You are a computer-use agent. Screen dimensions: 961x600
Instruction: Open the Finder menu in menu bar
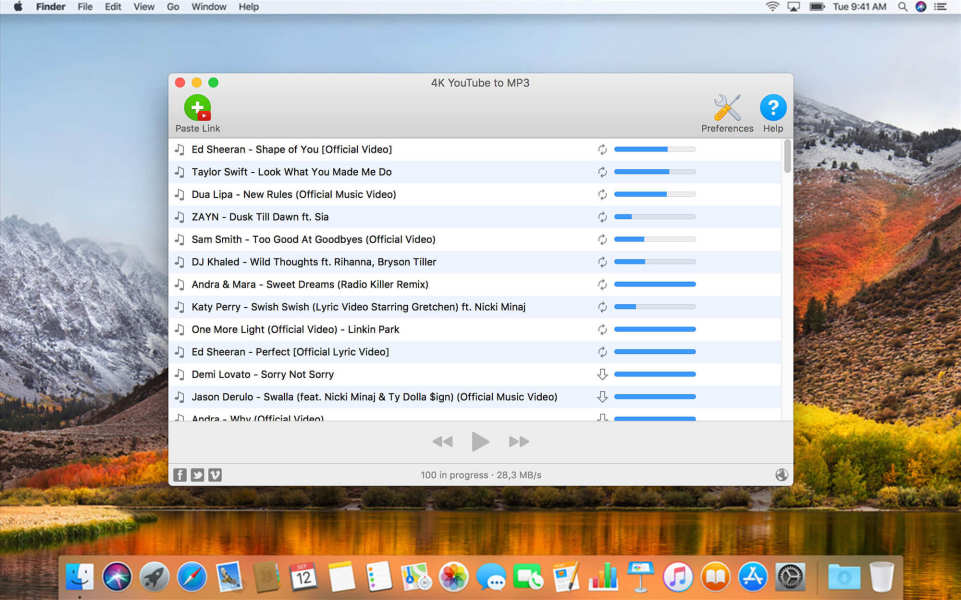51,7
